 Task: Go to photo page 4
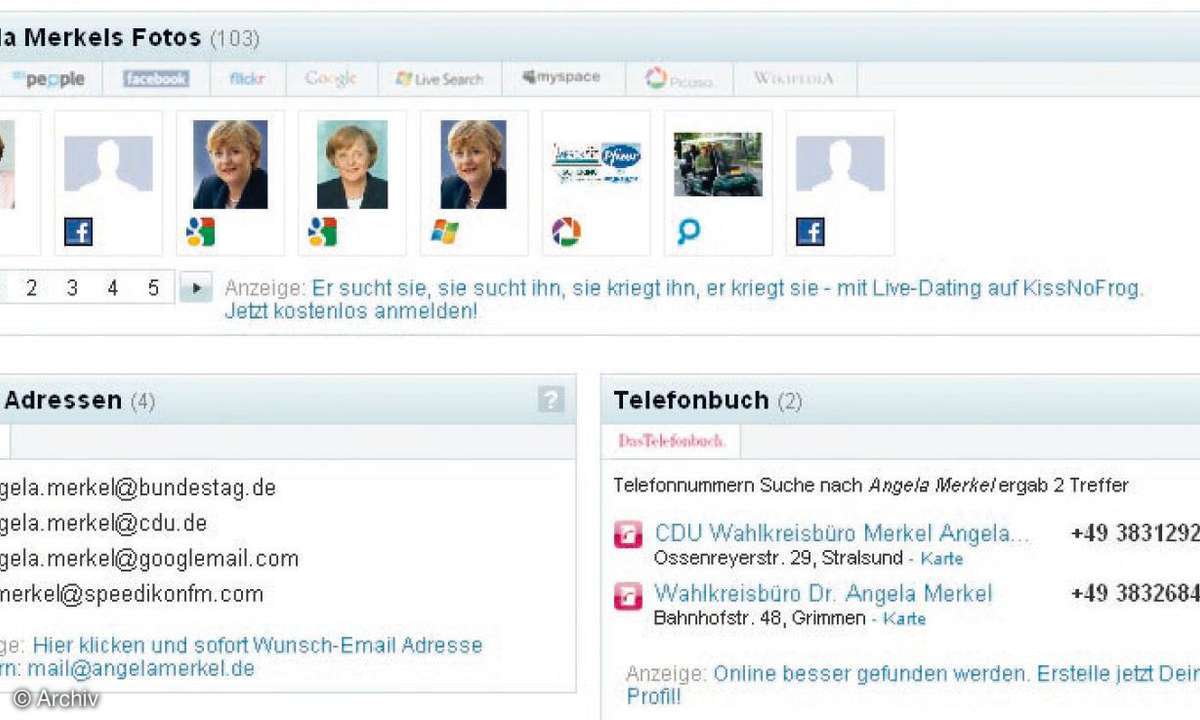pos(112,288)
